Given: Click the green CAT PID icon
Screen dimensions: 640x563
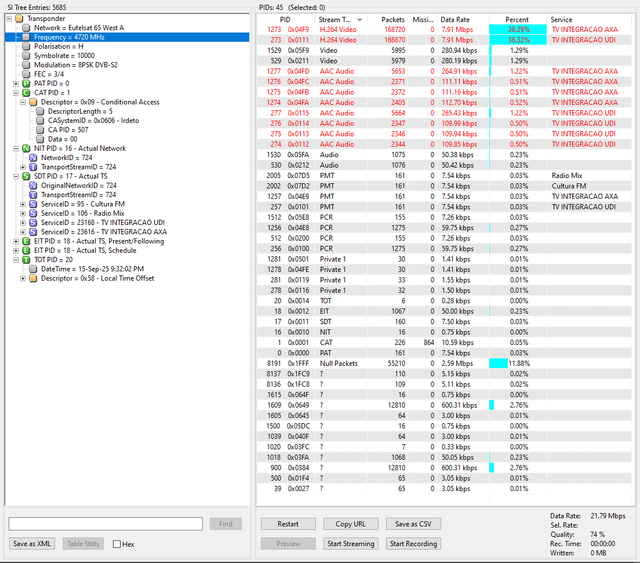Looking at the screenshot, I should point(26,93).
